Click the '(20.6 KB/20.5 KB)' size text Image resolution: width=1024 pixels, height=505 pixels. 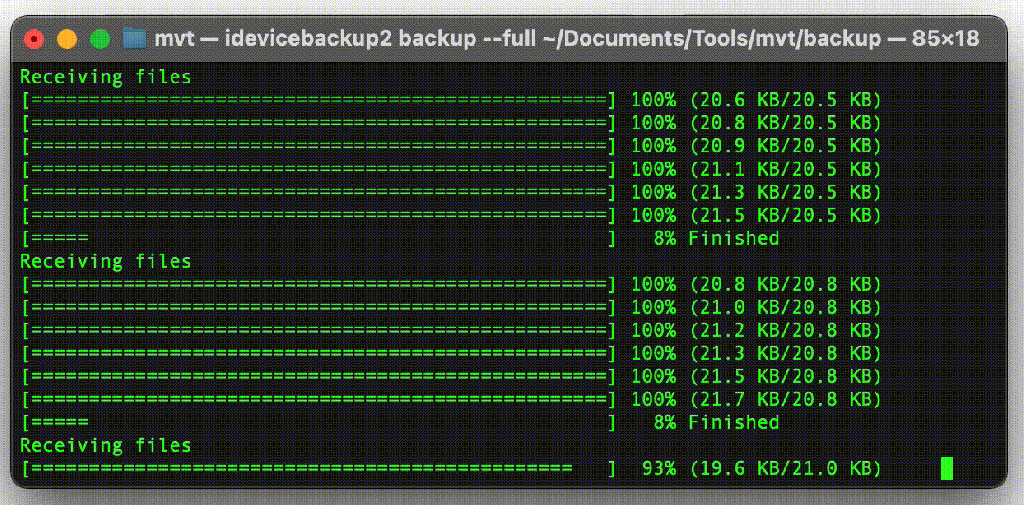click(785, 100)
